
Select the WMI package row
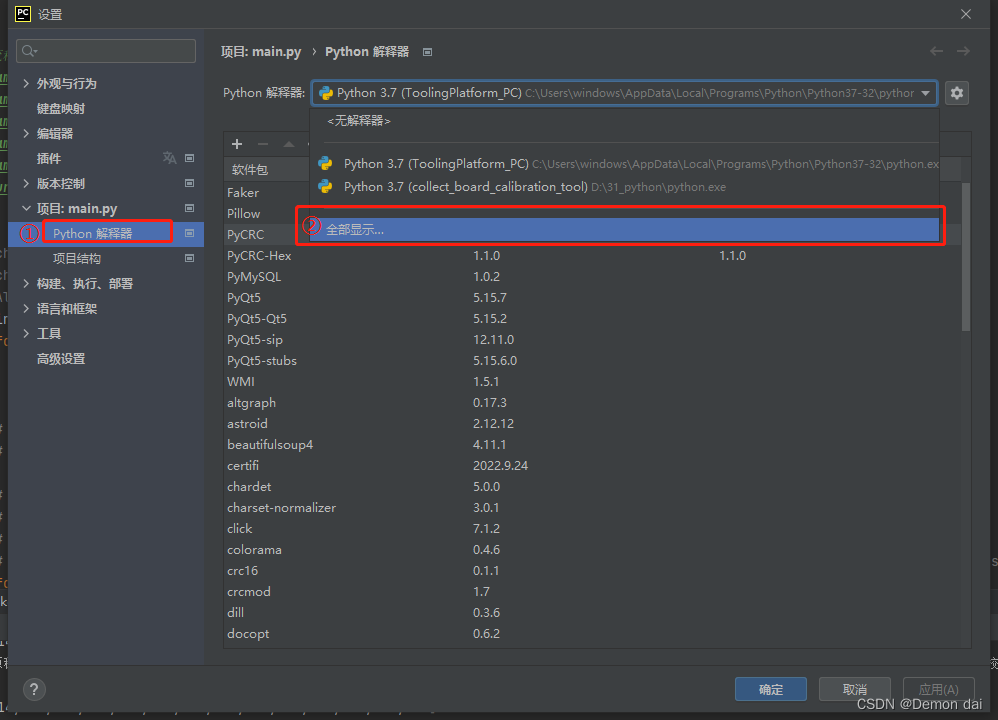(x=593, y=381)
